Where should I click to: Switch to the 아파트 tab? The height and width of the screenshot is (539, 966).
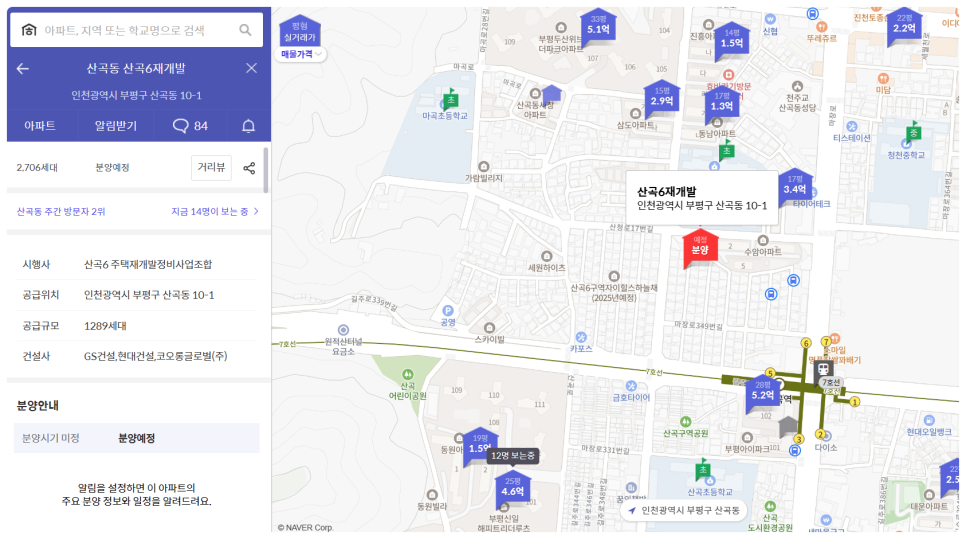pyautogui.click(x=40, y=126)
